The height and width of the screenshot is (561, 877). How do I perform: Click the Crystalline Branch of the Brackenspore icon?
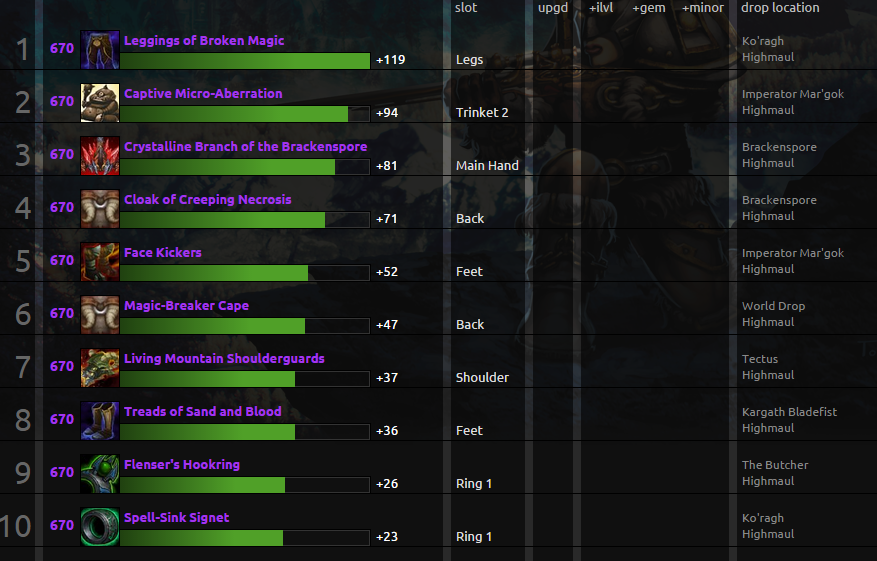[99, 155]
